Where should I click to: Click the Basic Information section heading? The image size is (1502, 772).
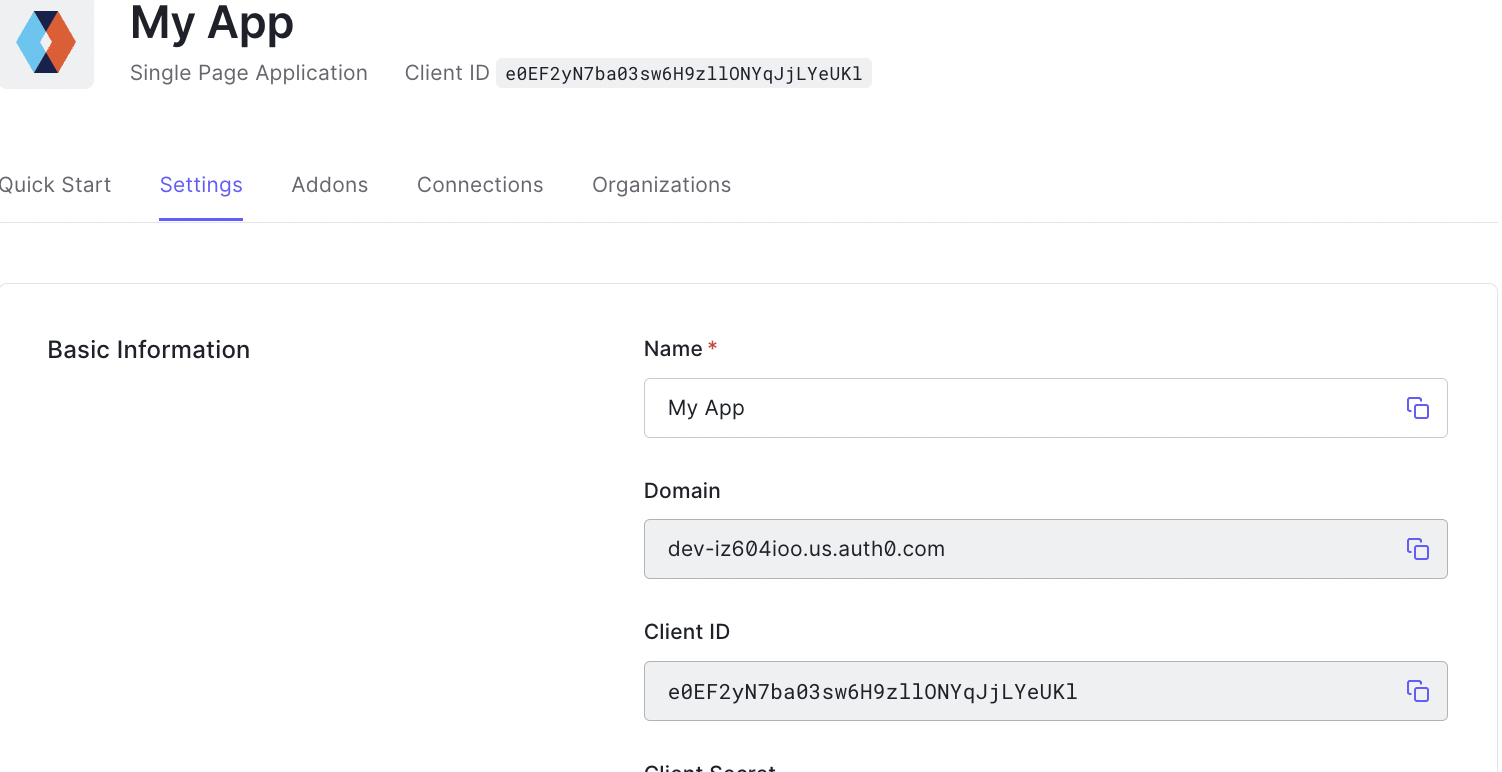[x=149, y=350]
